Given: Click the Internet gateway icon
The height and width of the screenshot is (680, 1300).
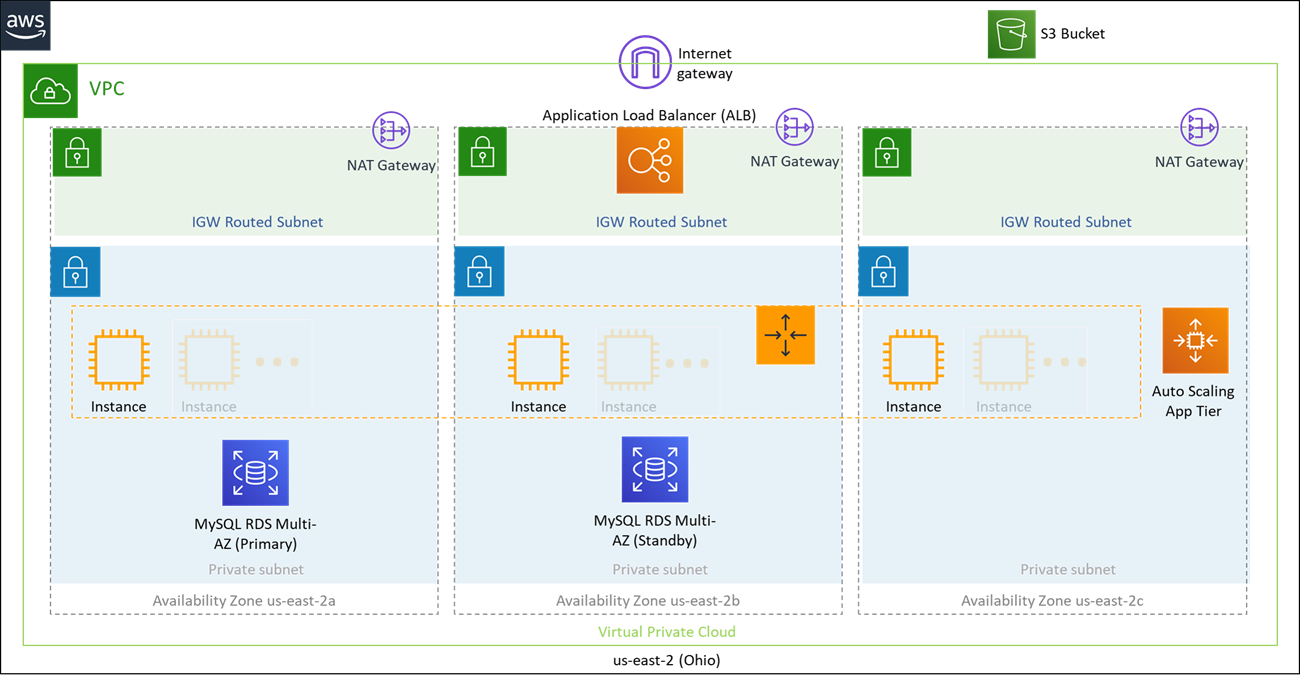Looking at the screenshot, I should [x=645, y=62].
